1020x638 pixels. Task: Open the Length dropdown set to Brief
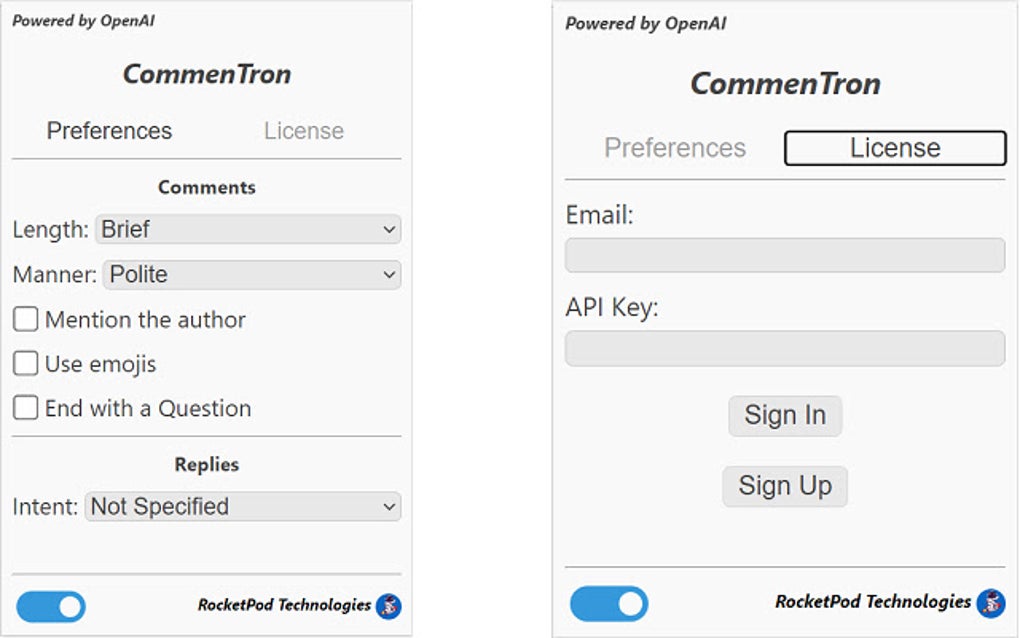[x=247, y=229]
